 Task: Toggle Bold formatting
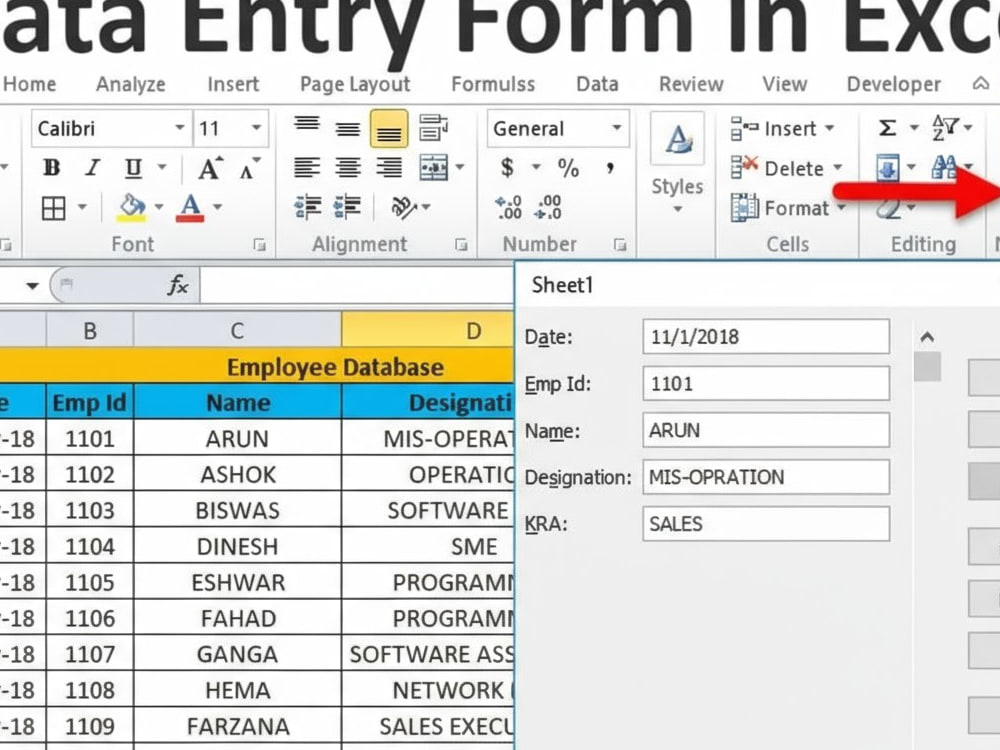click(x=52, y=168)
